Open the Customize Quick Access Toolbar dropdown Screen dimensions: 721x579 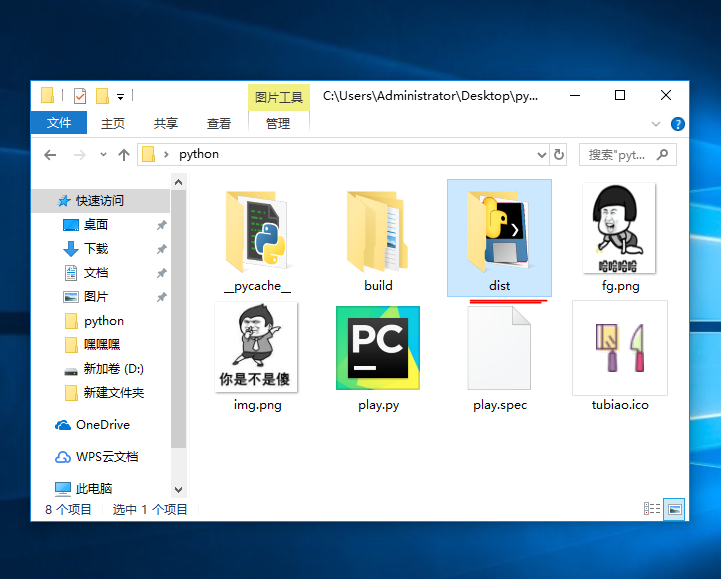120,97
